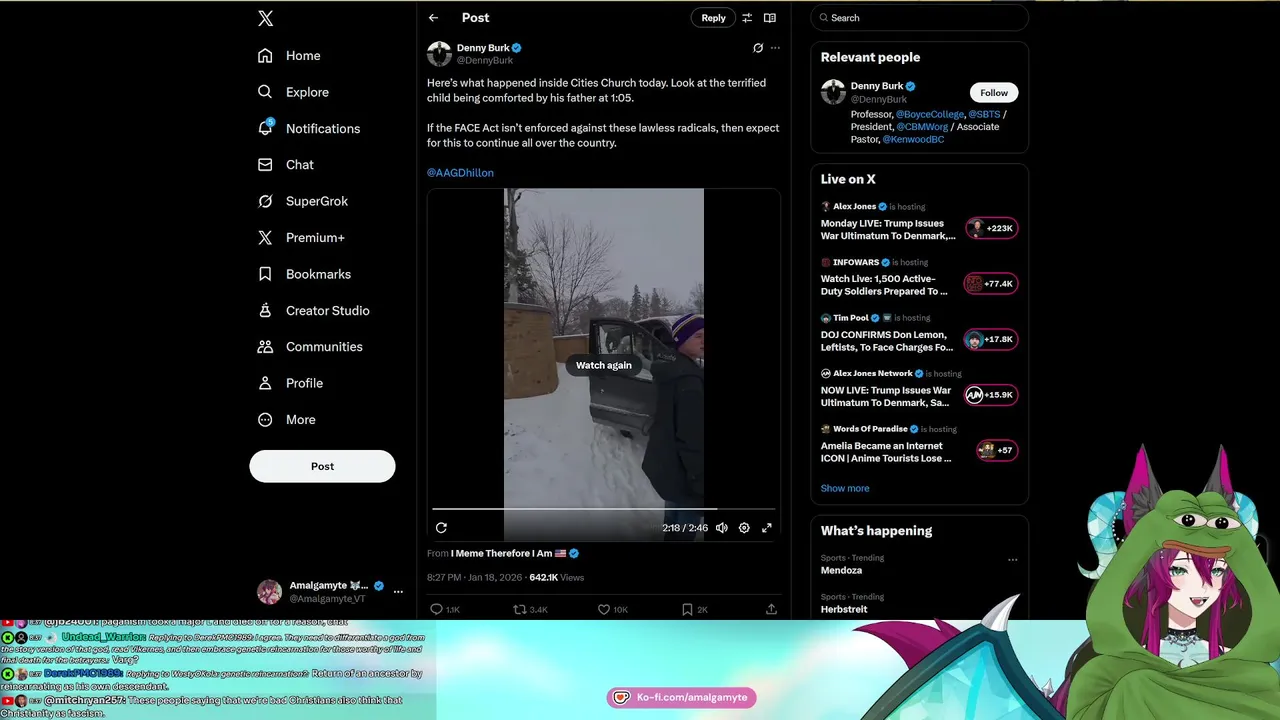Click the large Post button

[x=322, y=466]
